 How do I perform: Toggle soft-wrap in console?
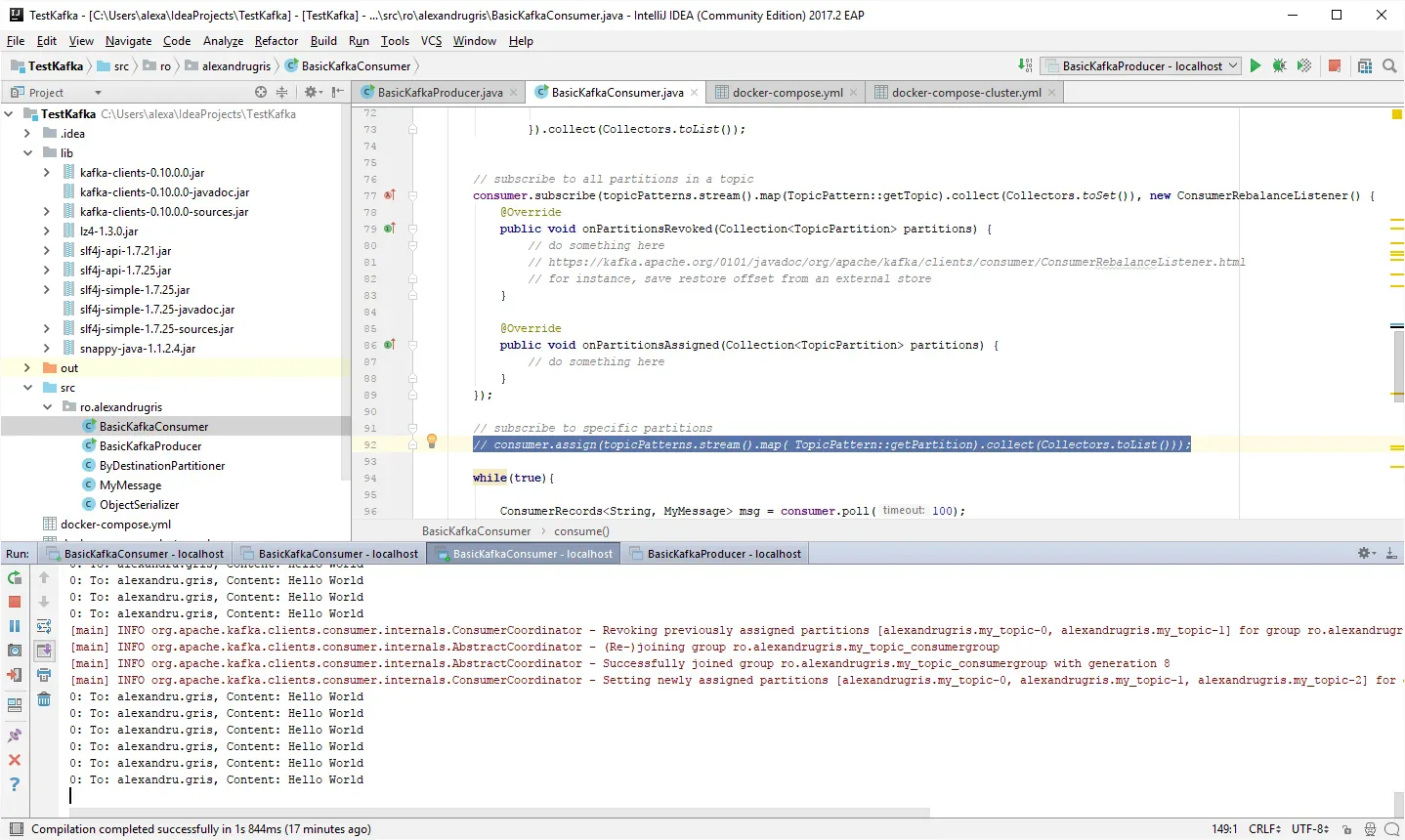[x=44, y=626]
